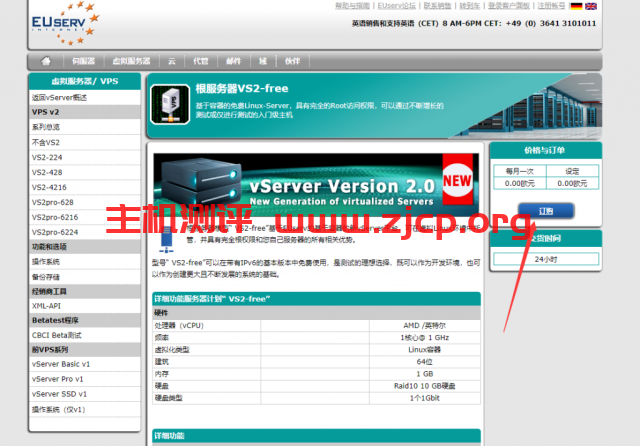640x446 pixels.
Task: Click the home icon in navigation bar
Action: click(x=46, y=61)
